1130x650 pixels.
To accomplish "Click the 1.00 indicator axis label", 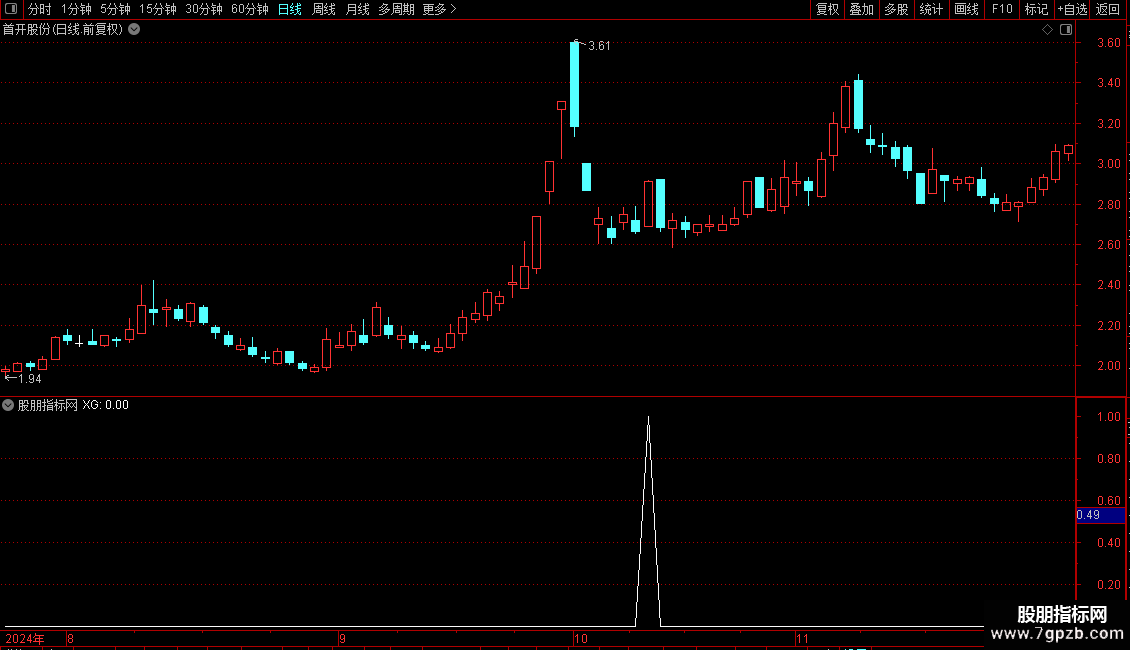I will pyautogui.click(x=1108, y=417).
